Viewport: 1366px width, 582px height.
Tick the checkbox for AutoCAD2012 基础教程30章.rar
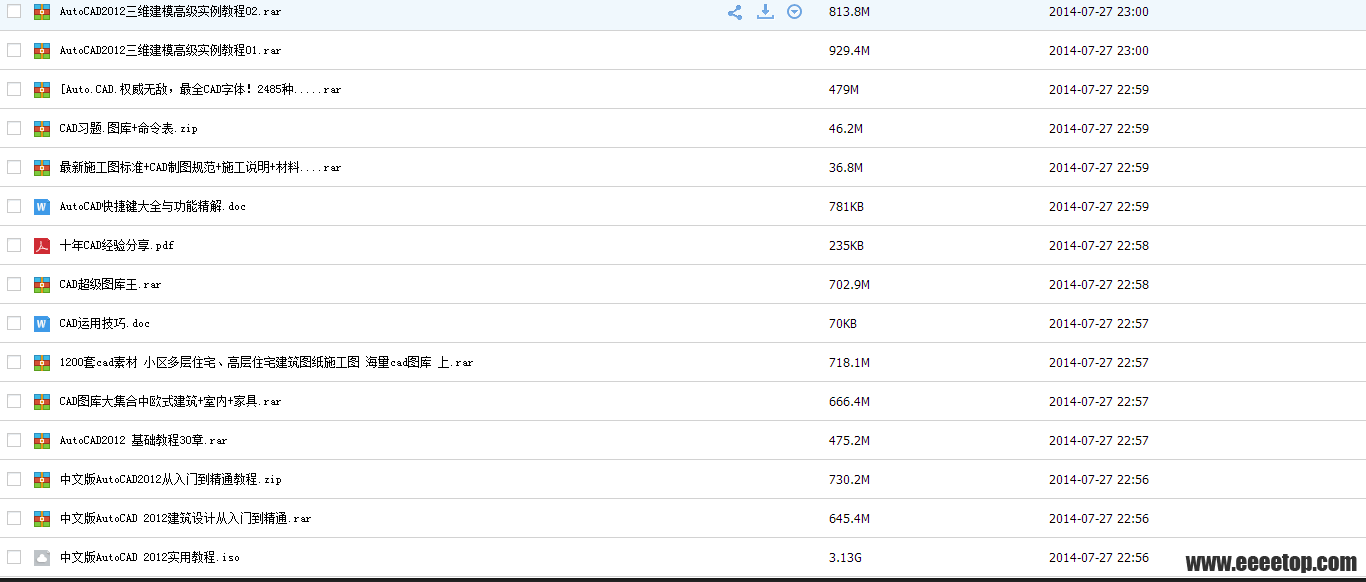coord(14,440)
